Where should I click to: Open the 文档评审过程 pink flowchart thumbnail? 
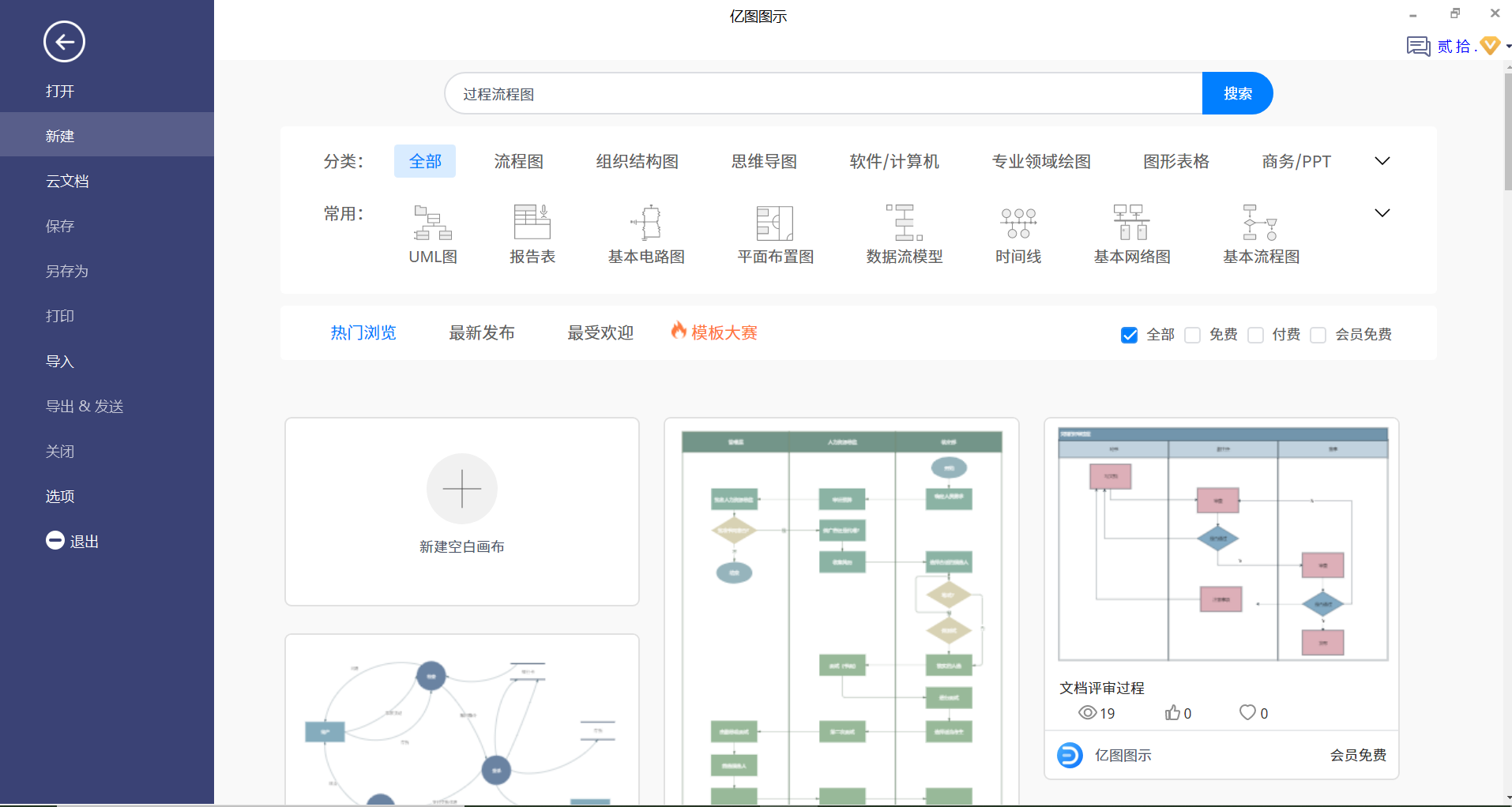click(x=1222, y=544)
